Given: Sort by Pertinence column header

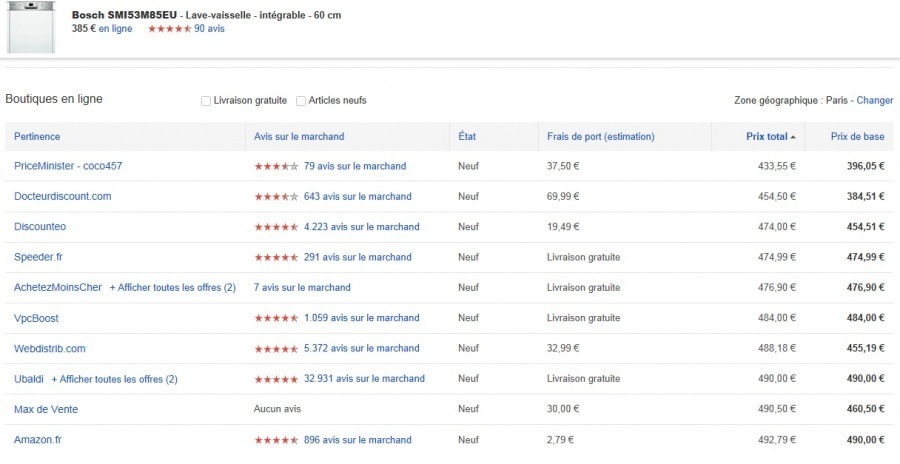Looking at the screenshot, I should pos(37,136).
